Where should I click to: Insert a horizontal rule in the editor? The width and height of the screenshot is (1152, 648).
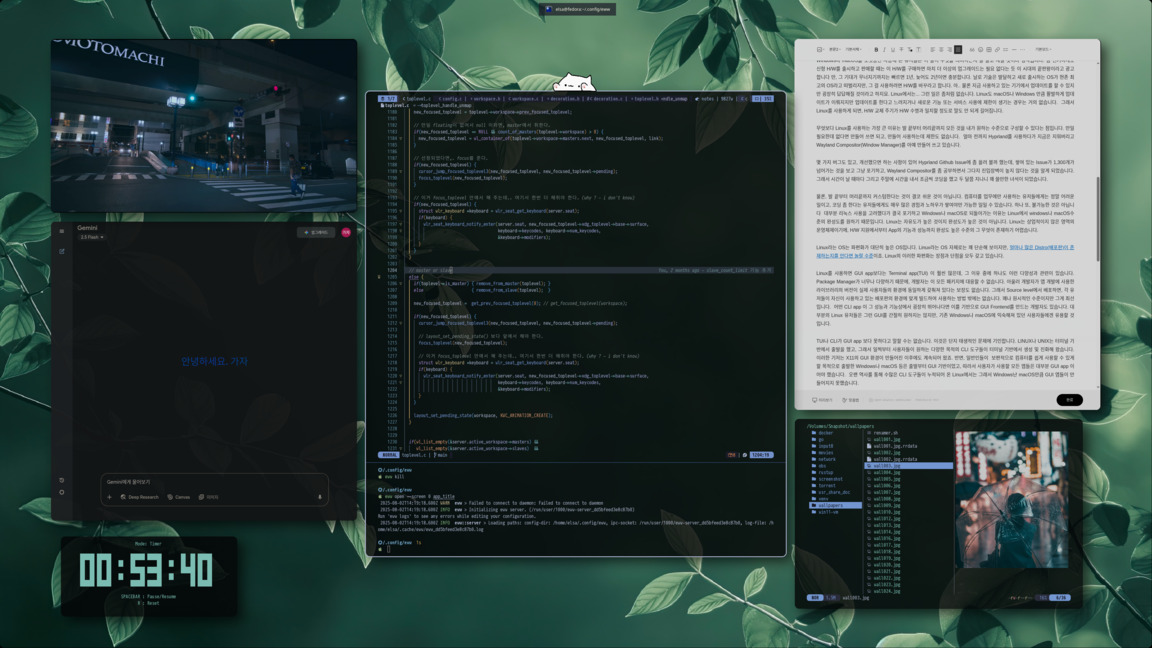coord(1014,50)
